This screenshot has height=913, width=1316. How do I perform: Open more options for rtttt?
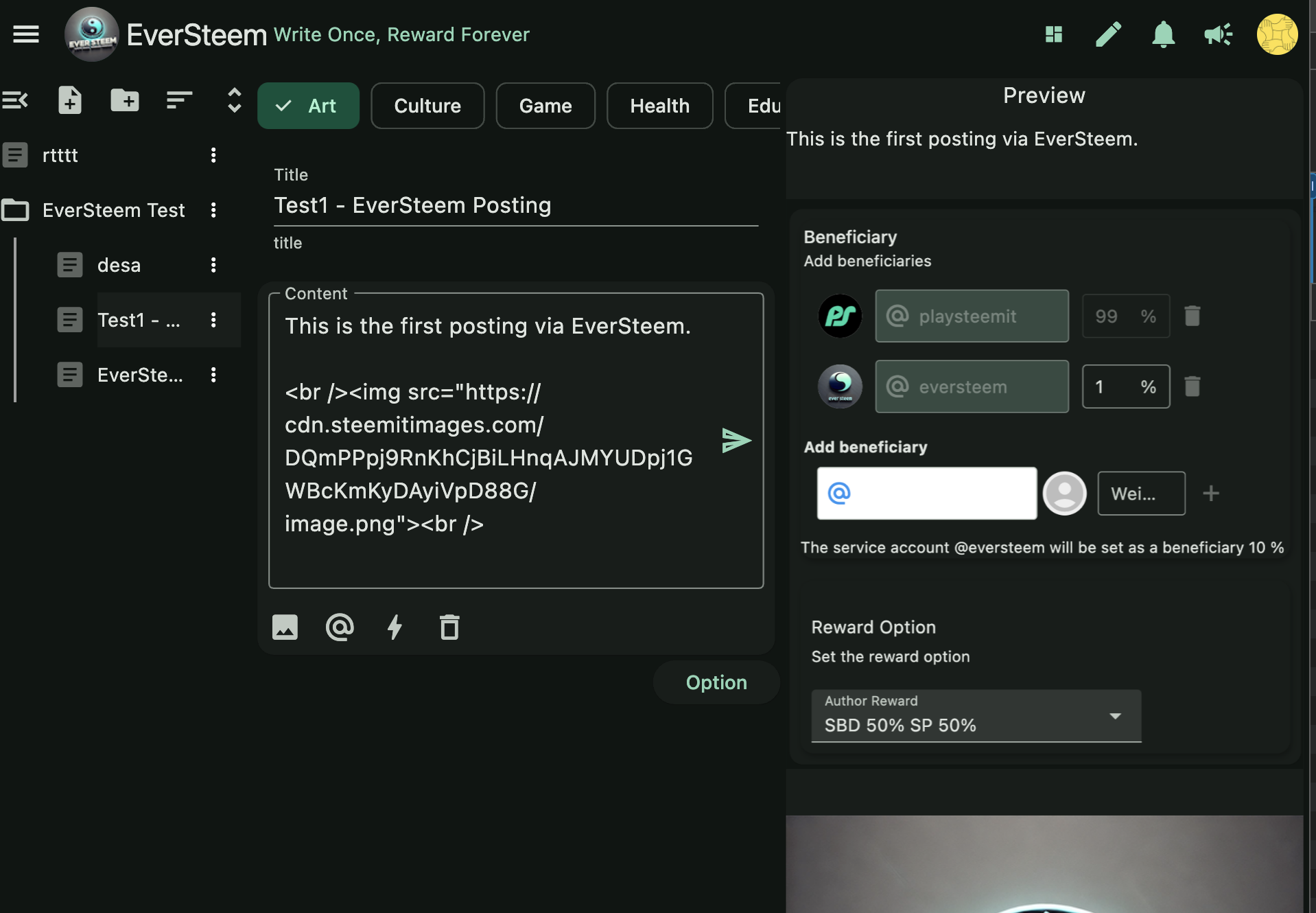(213, 155)
